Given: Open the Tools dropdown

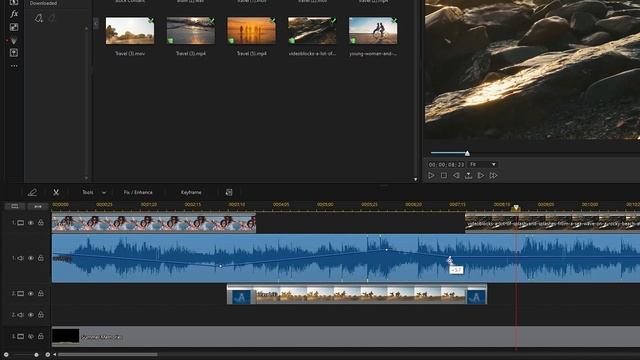Looking at the screenshot, I should tap(94, 192).
